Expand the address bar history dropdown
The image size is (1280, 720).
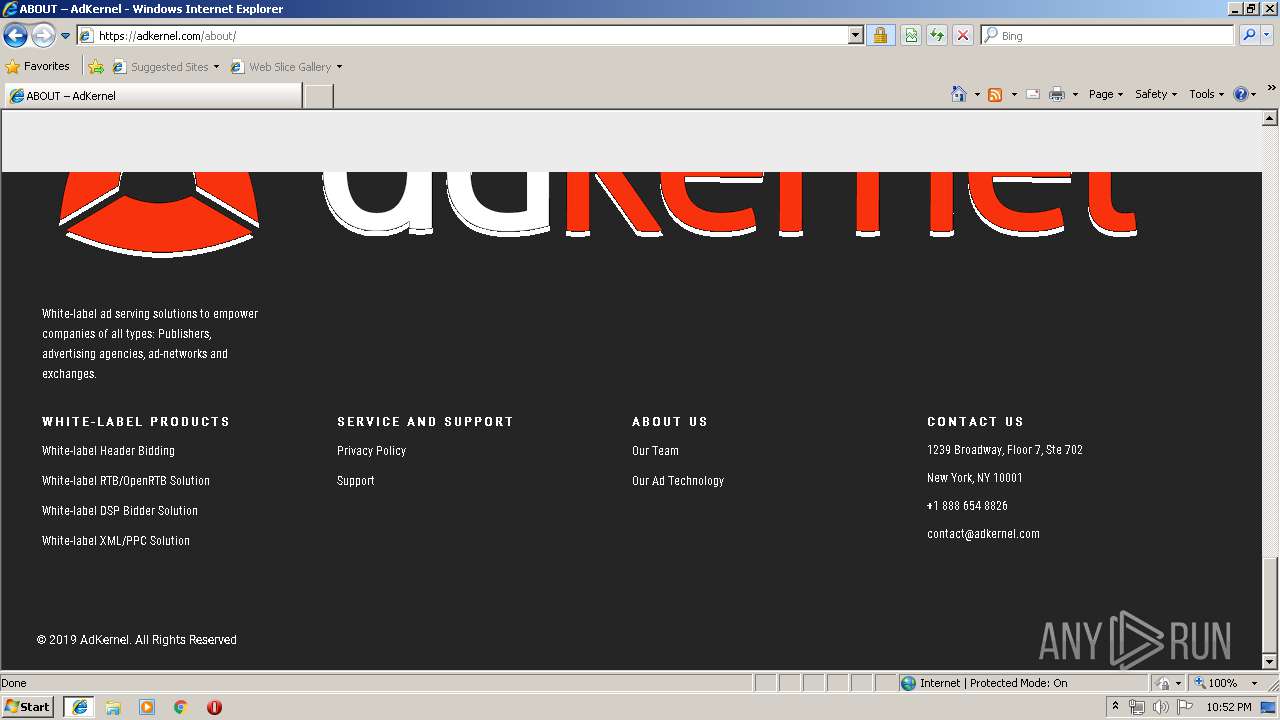point(856,35)
